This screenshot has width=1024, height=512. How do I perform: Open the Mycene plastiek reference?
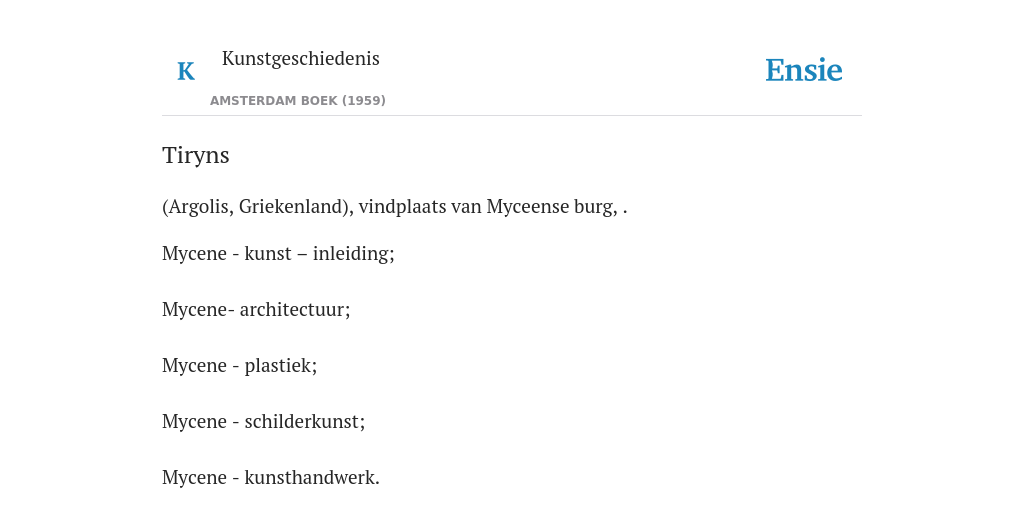(x=240, y=365)
